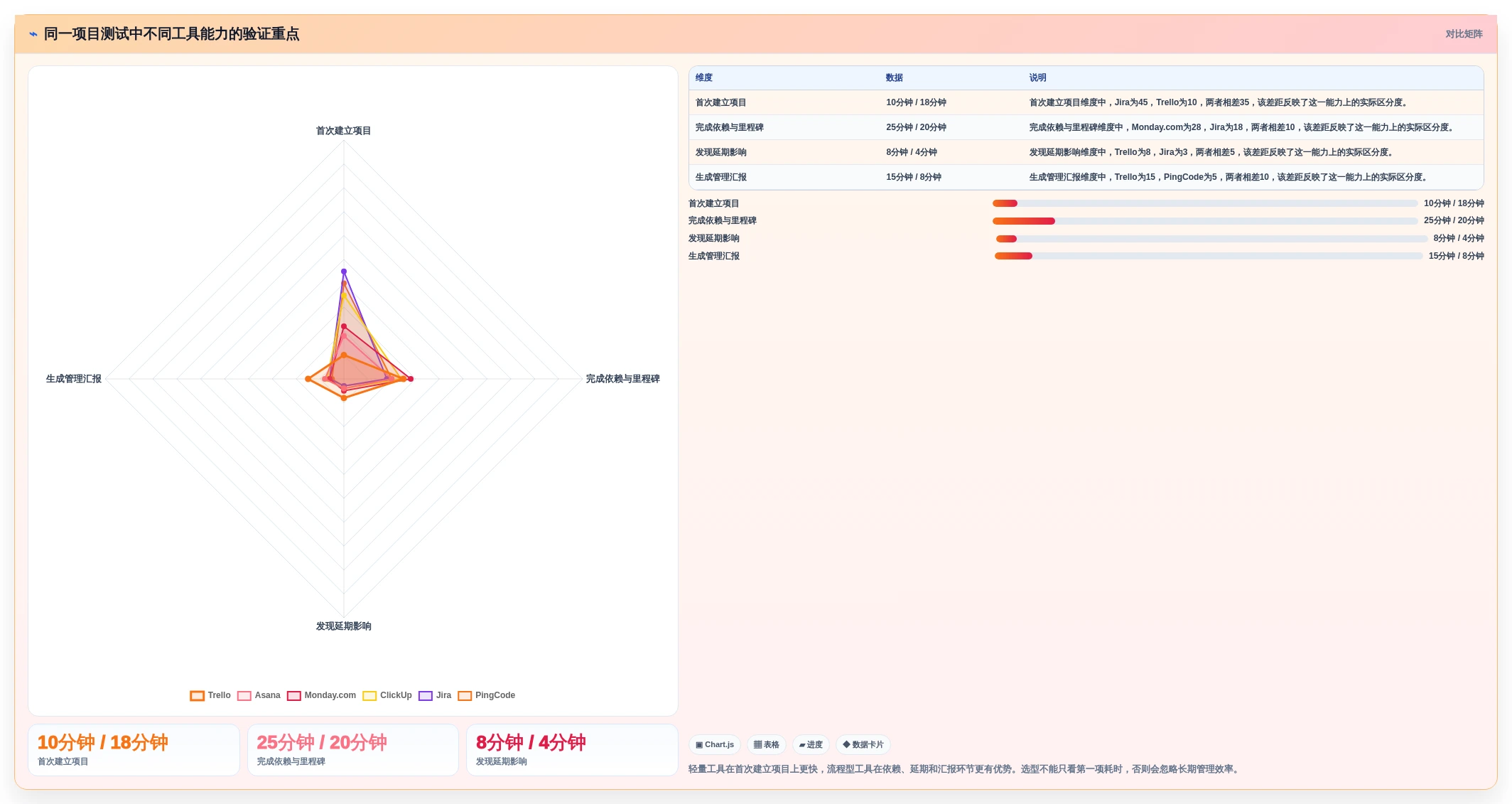The image size is (1512, 804).
Task: Click the 发现延期影响 progress bar
Action: (x=1211, y=239)
